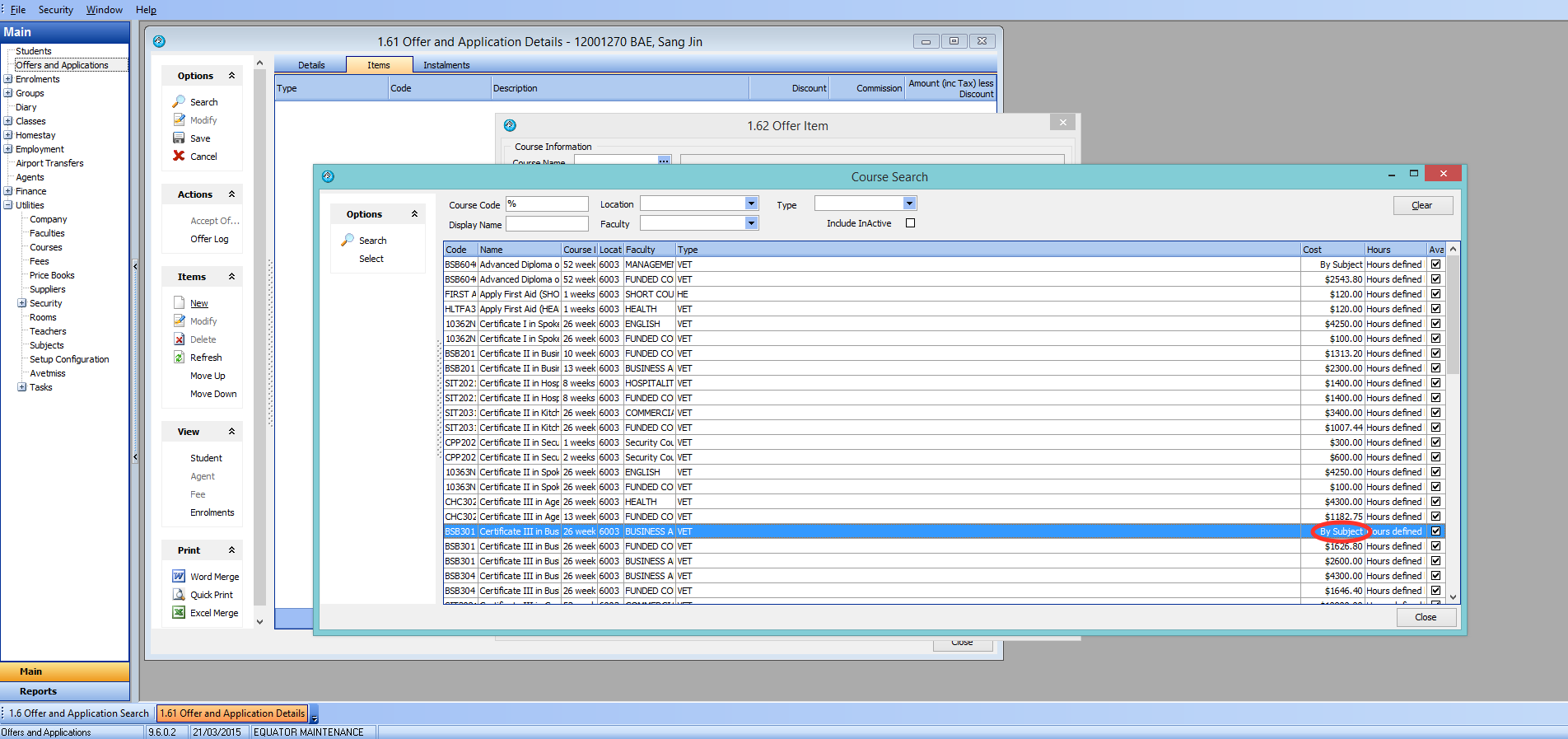Click the Refresh icon in Items panel

(x=179, y=357)
